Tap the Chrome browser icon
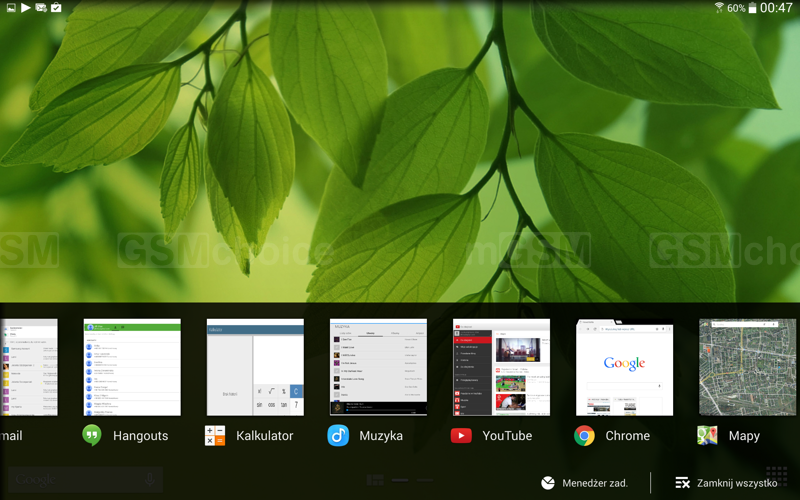 coord(584,435)
